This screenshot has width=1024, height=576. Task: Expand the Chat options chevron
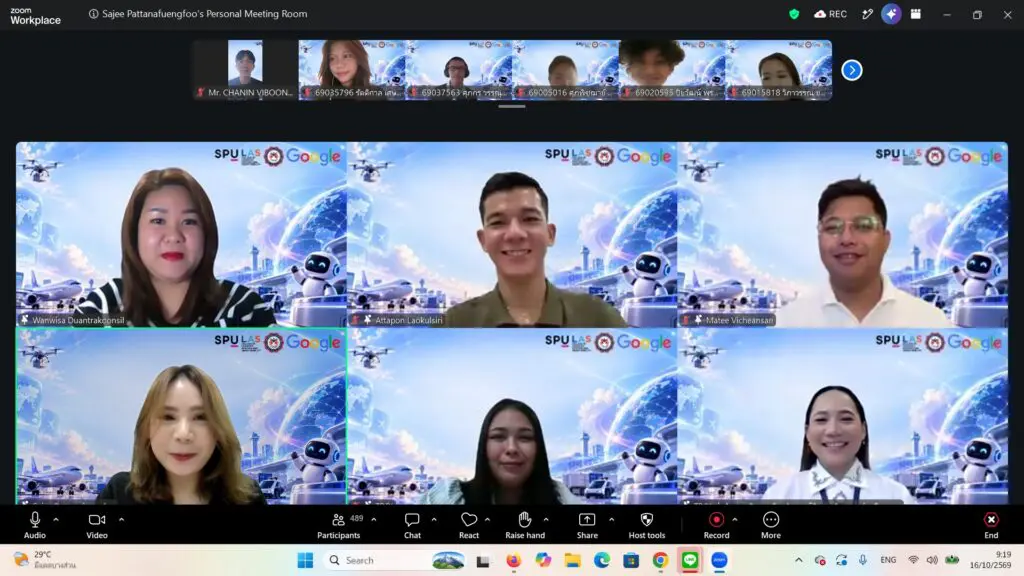click(x=434, y=520)
